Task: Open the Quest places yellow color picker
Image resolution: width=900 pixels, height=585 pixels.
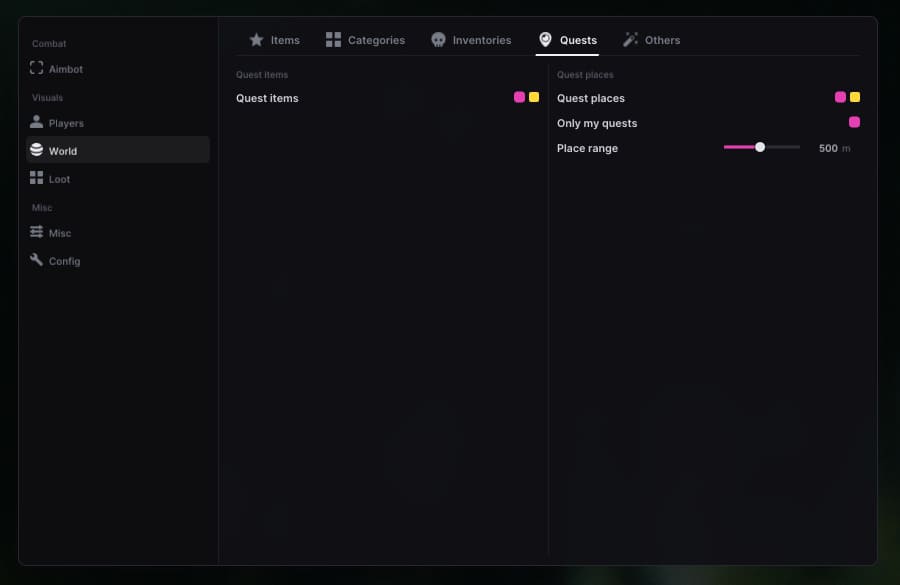Action: click(x=855, y=97)
